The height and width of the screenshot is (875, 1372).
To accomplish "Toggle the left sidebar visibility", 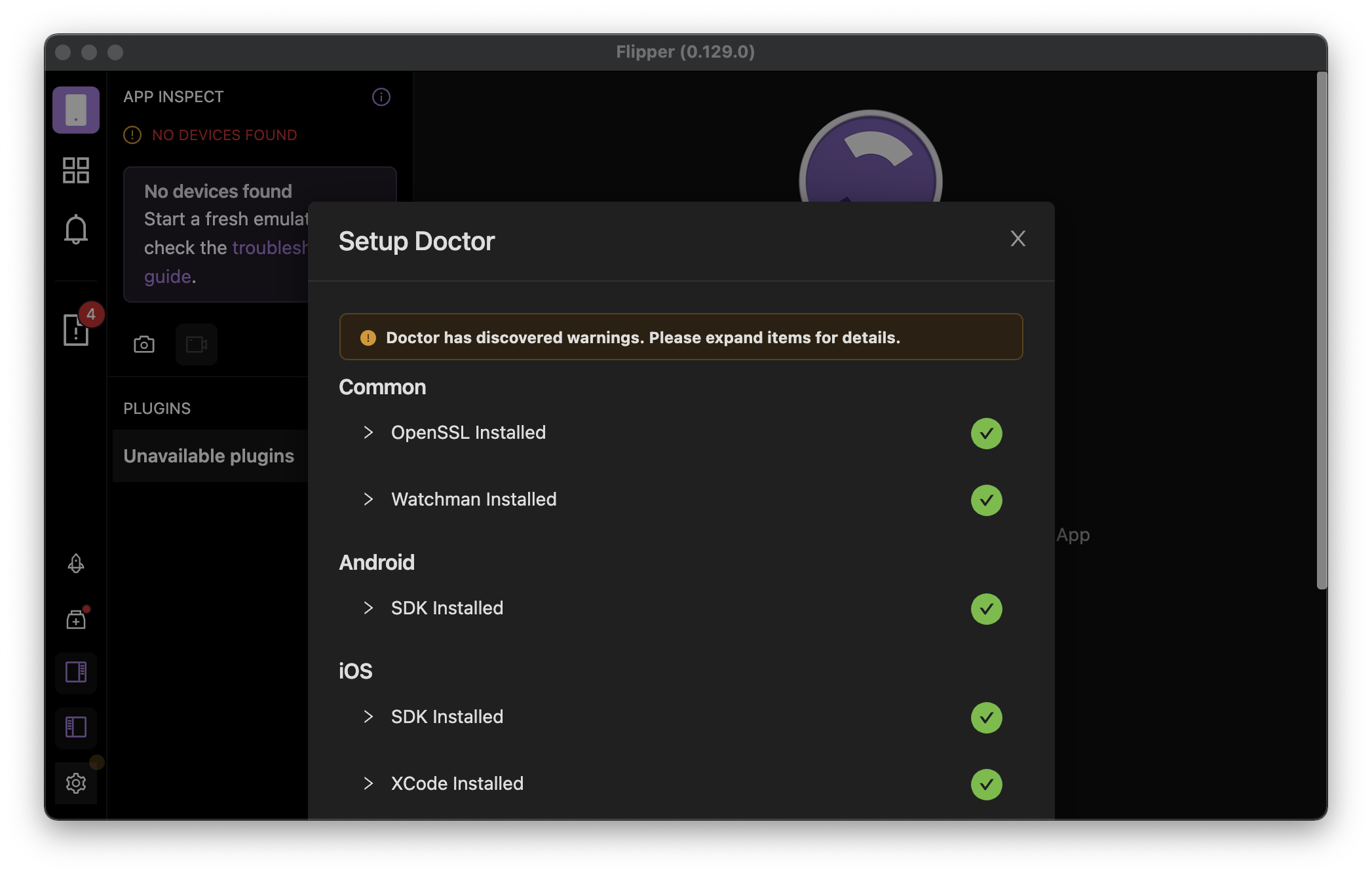I will (x=76, y=727).
